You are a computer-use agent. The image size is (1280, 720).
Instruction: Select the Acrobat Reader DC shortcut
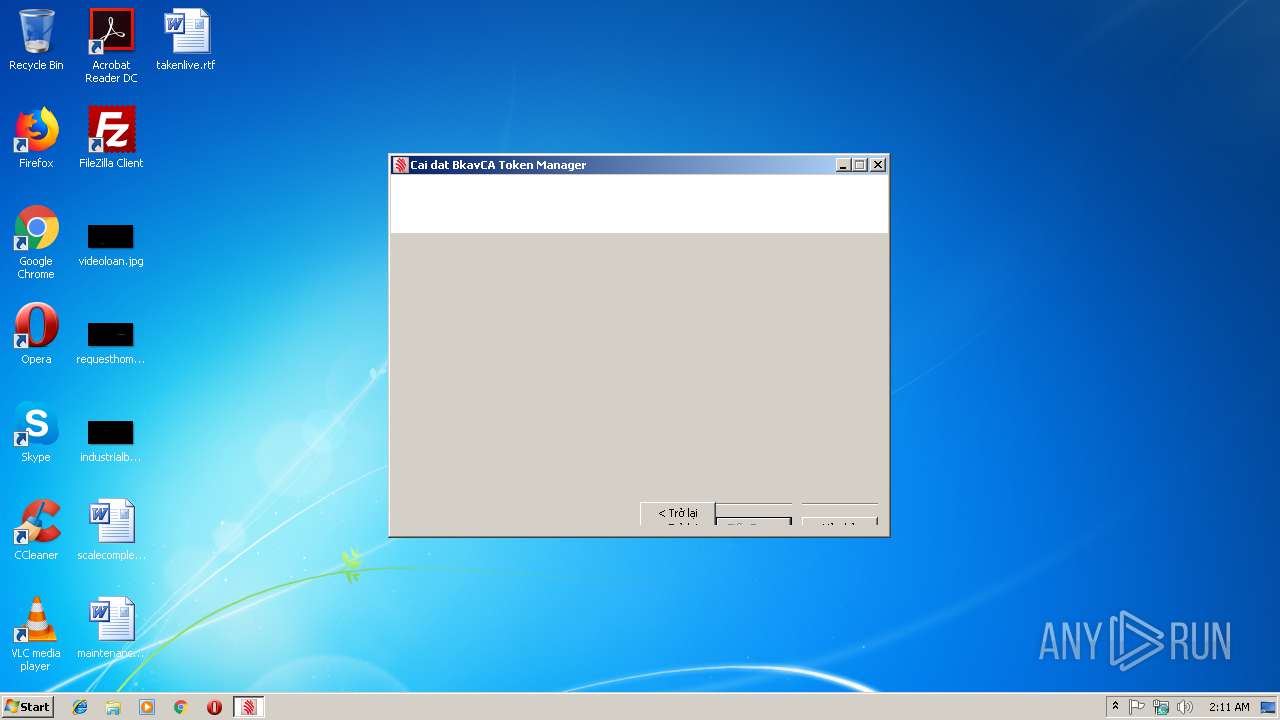coord(111,46)
